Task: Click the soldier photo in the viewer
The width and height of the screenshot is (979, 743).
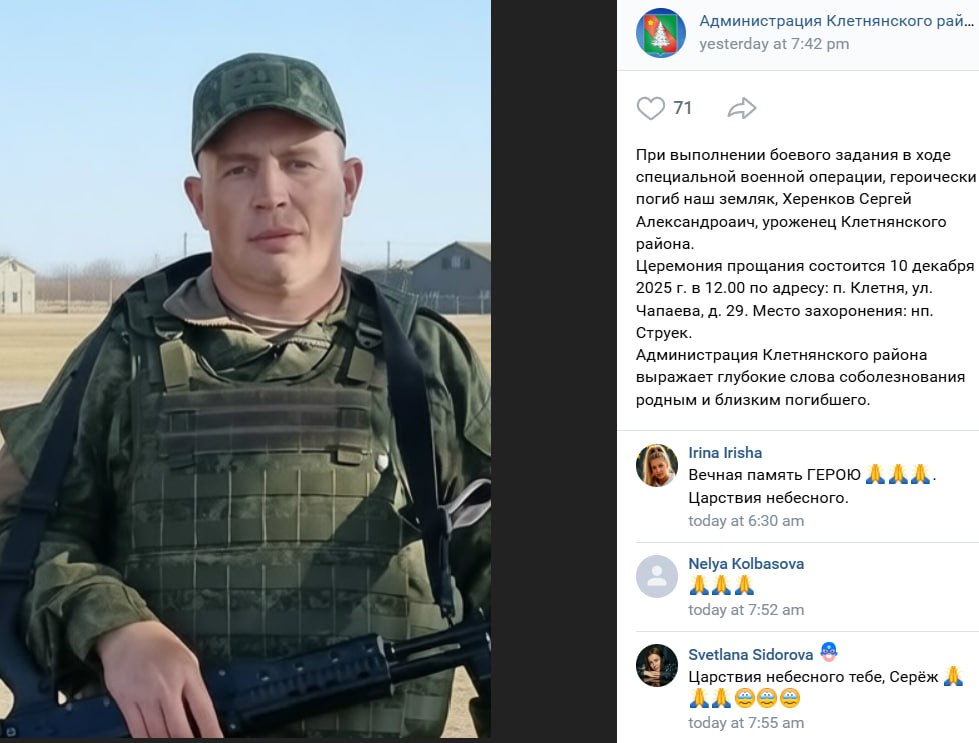Action: coord(245,368)
